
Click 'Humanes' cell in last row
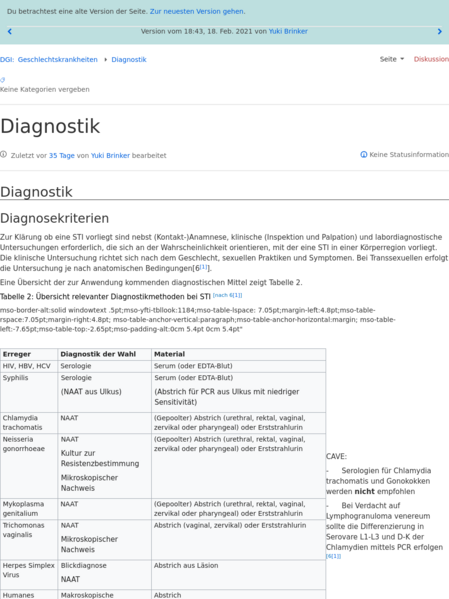coord(18,595)
